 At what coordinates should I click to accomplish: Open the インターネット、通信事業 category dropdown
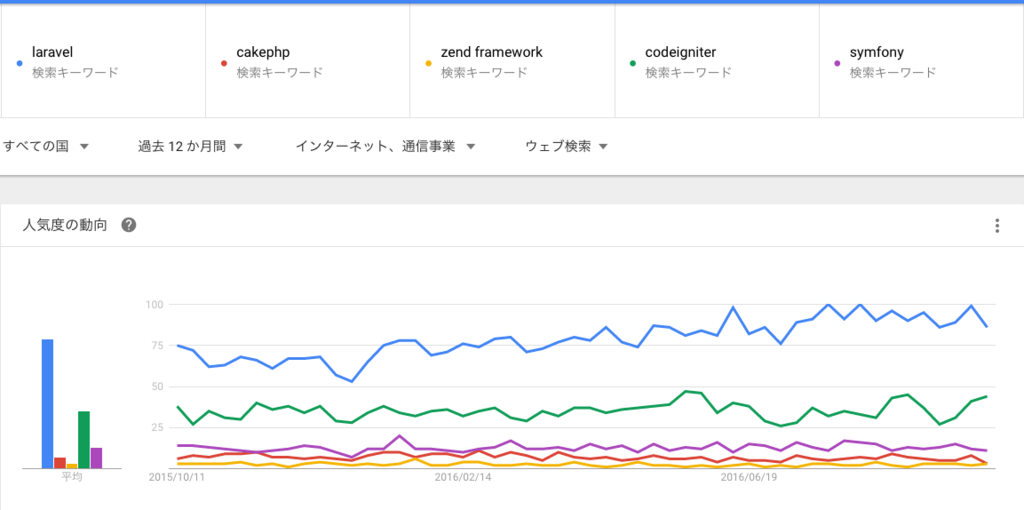(x=385, y=146)
